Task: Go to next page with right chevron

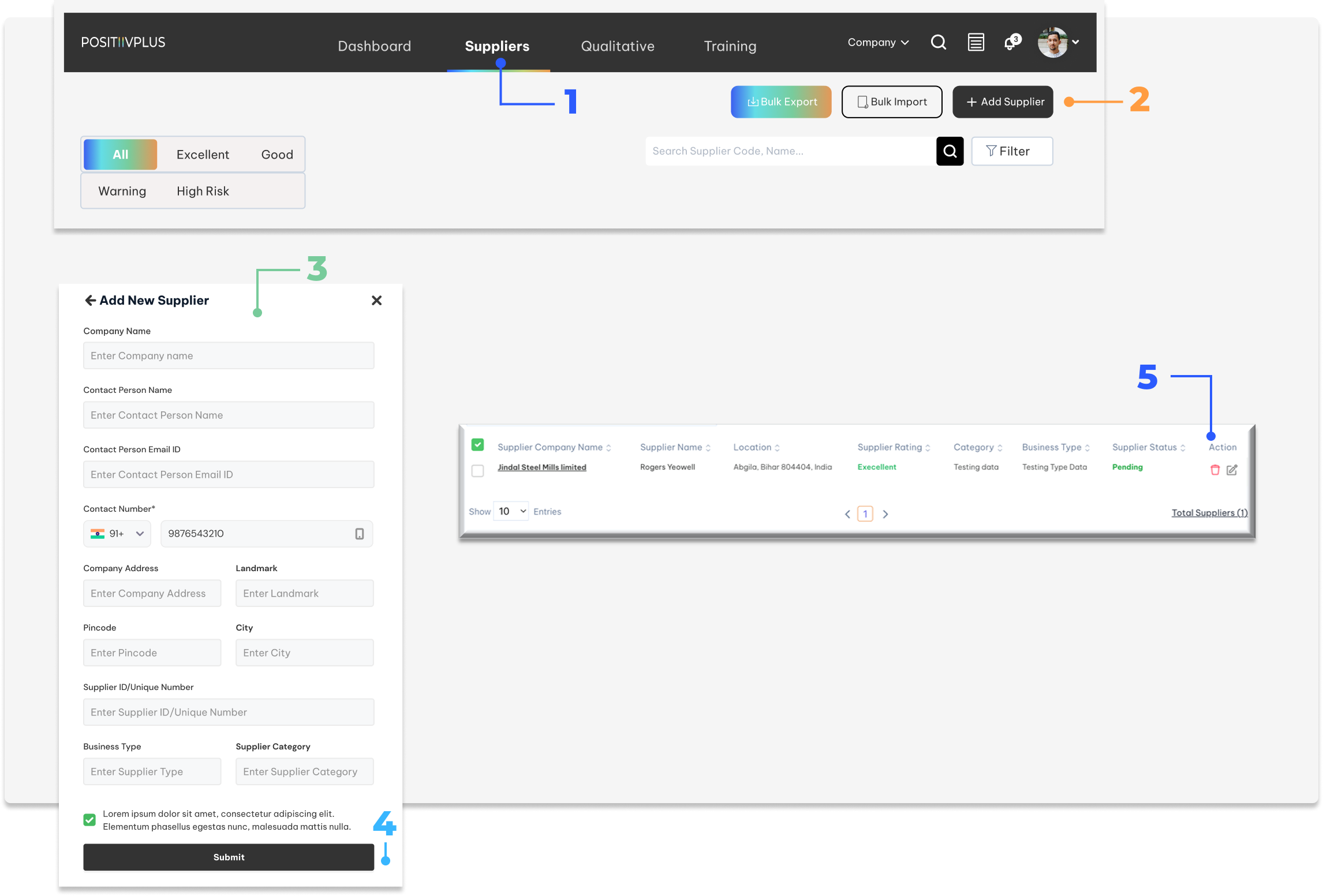Action: pyautogui.click(x=885, y=513)
